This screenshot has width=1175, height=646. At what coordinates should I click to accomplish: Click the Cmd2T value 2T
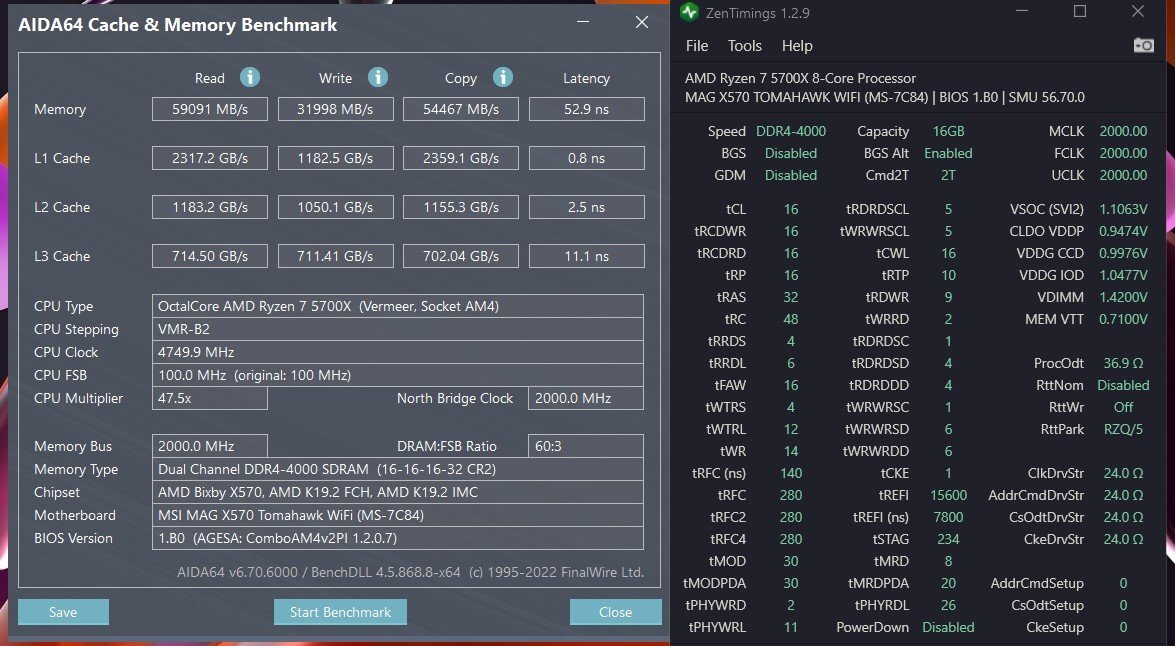948,175
